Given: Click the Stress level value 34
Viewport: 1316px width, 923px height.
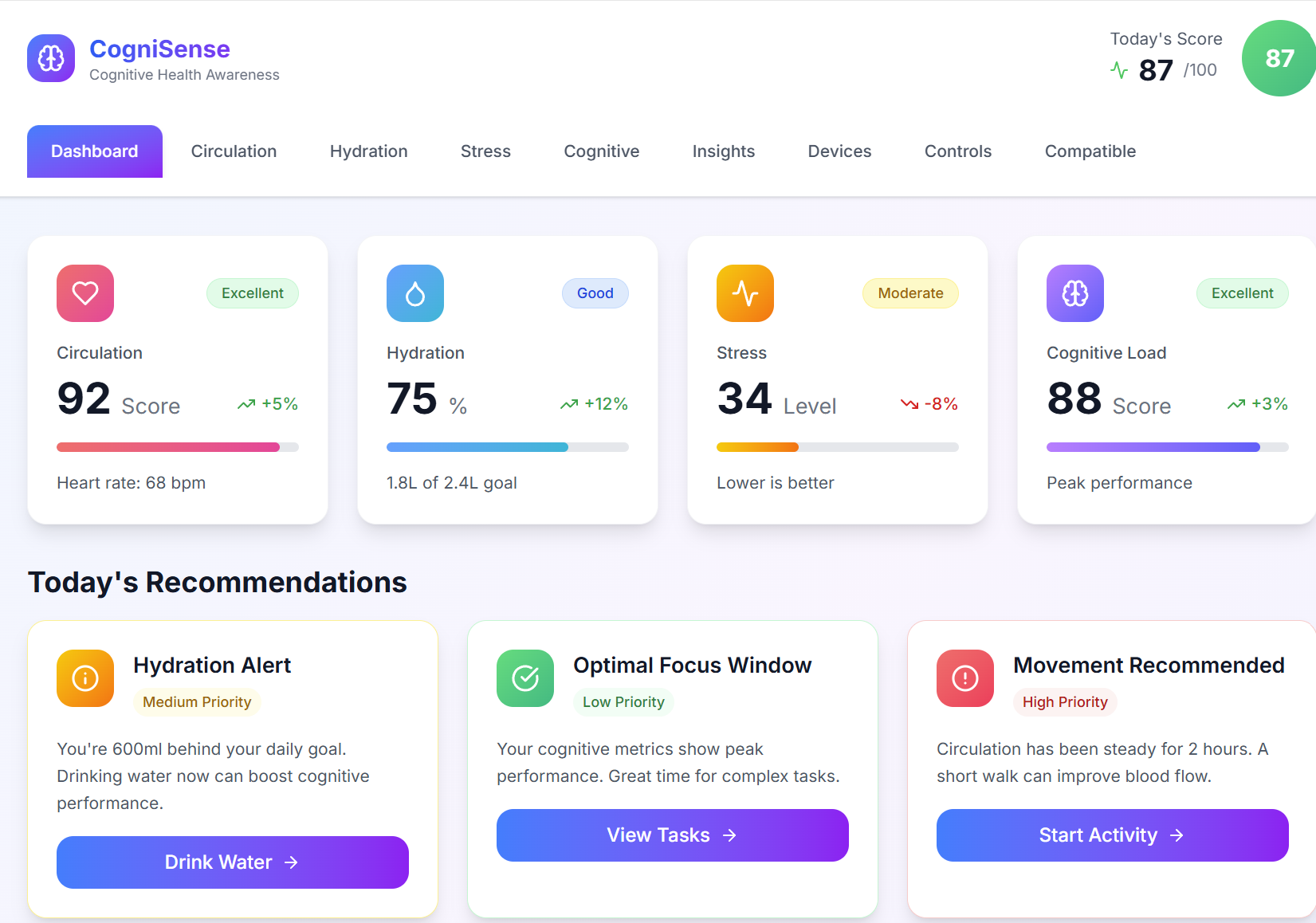Looking at the screenshot, I should tap(744, 399).
